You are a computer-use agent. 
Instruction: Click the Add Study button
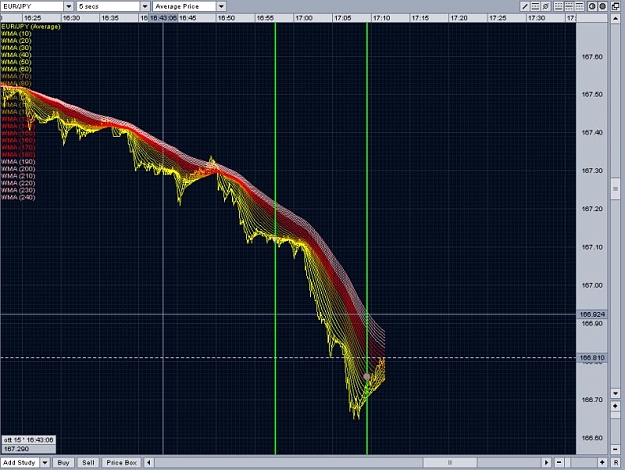click(x=20, y=462)
